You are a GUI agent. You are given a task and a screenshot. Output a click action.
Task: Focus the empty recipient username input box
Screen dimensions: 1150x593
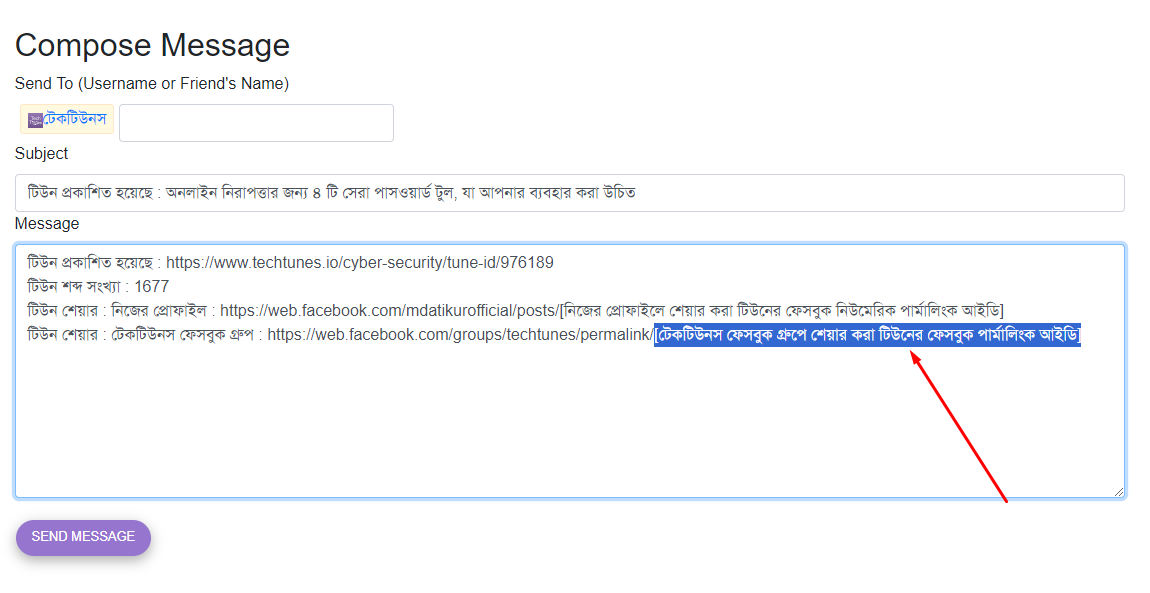256,123
